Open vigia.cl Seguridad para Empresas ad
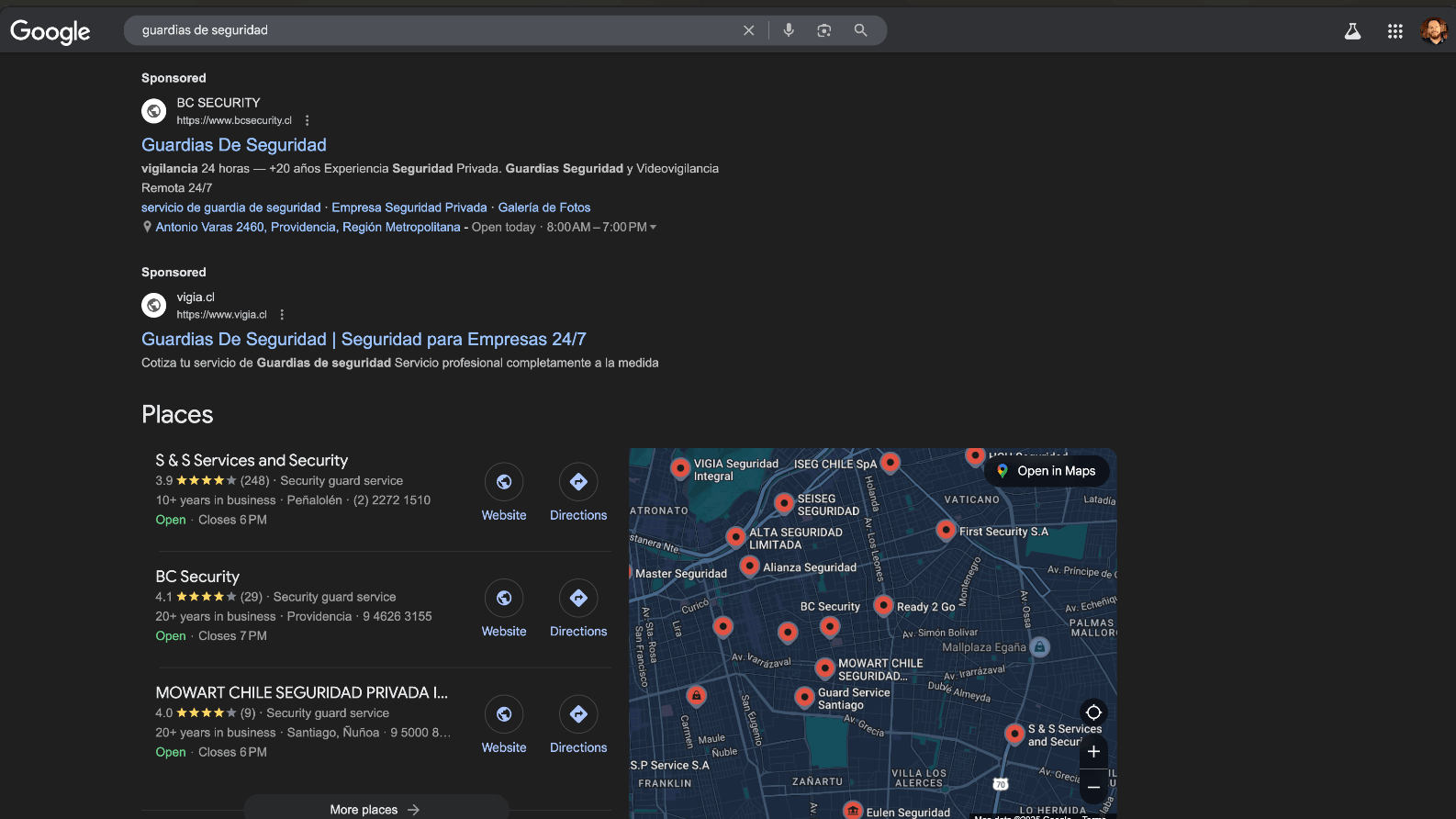Screen dimensions: 1456x819 [364, 340]
